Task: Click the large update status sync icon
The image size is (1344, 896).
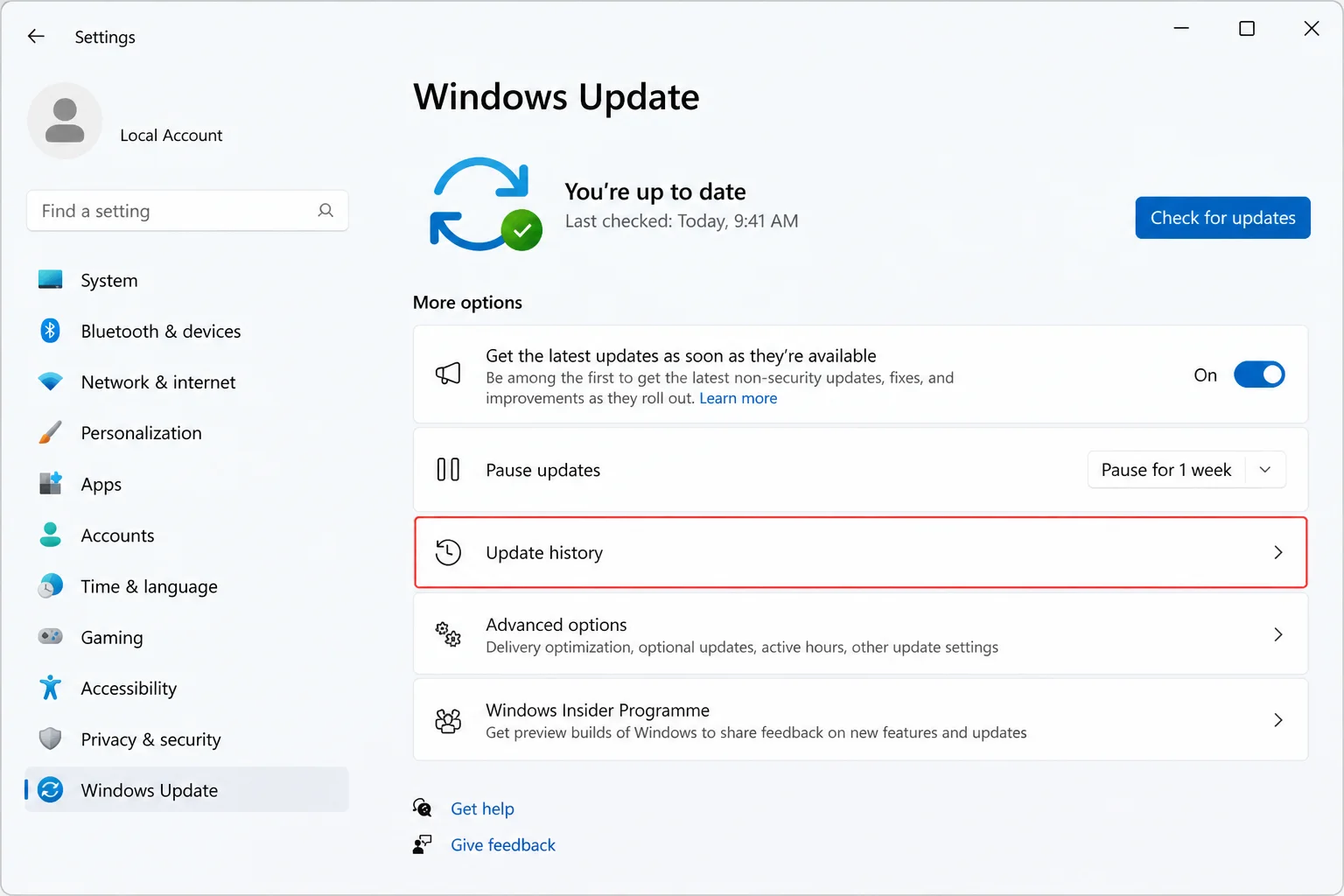Action: [x=486, y=204]
